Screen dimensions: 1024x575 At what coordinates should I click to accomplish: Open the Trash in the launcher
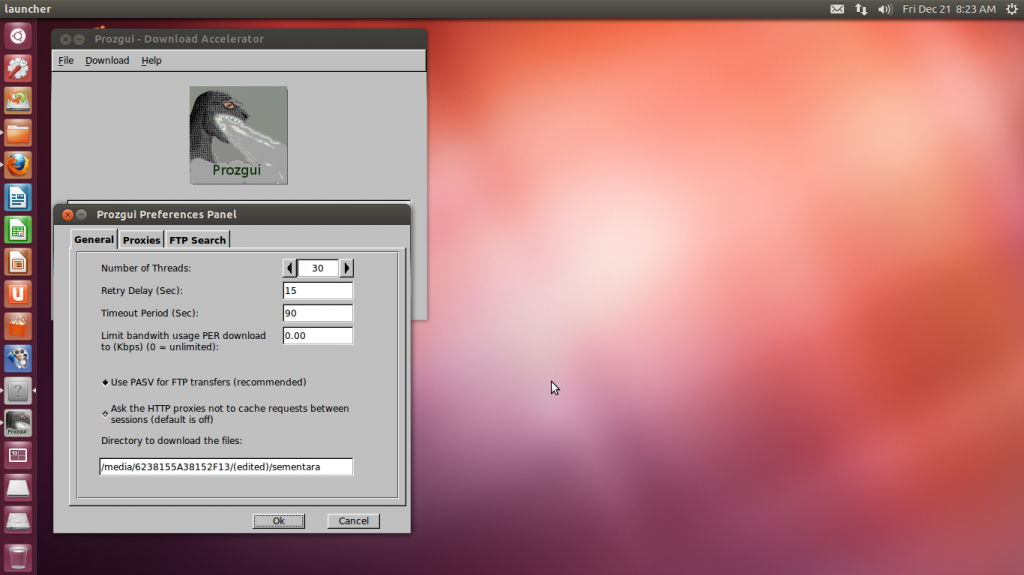pos(18,557)
